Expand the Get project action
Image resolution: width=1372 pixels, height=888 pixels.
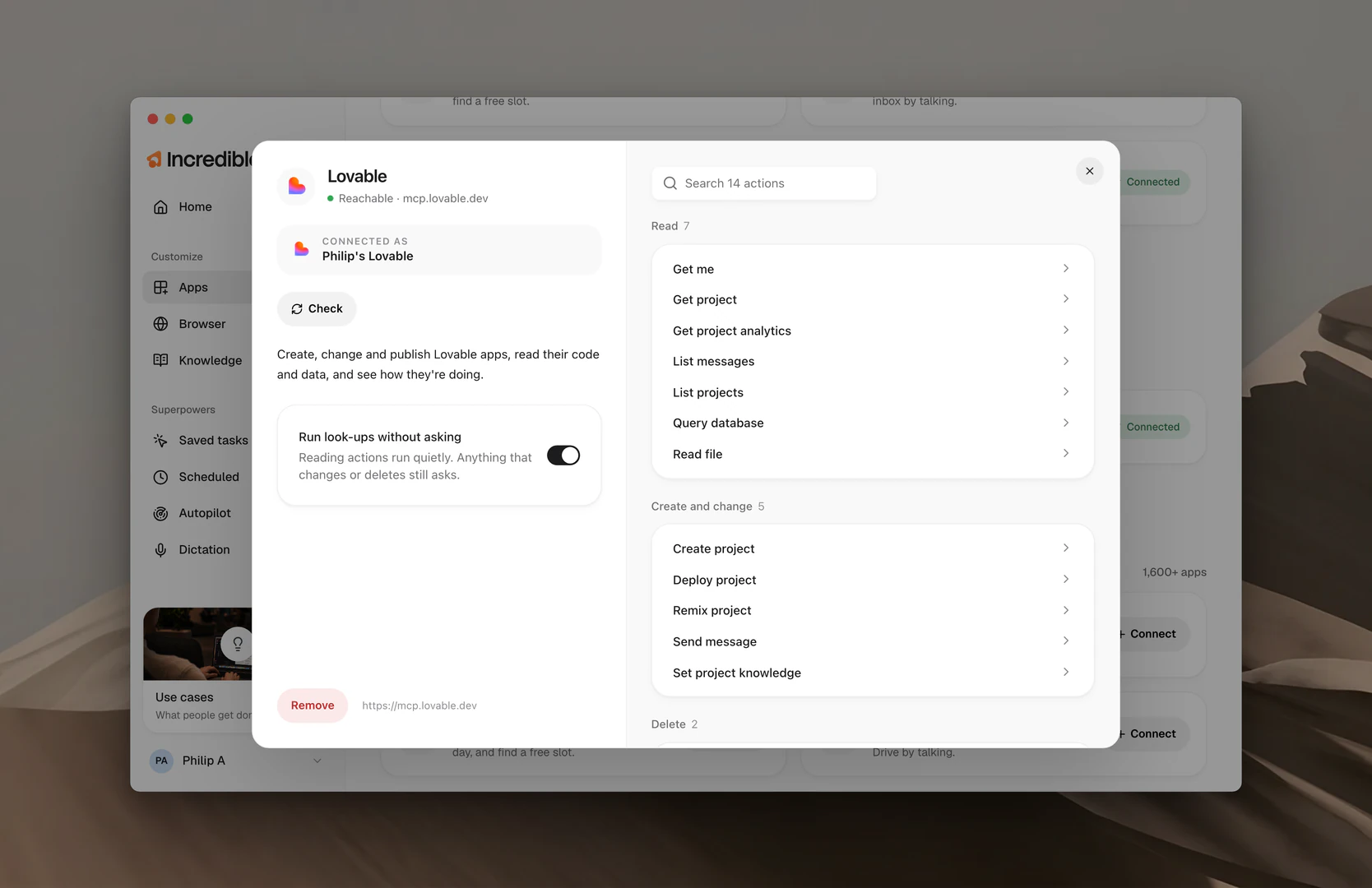coord(872,299)
